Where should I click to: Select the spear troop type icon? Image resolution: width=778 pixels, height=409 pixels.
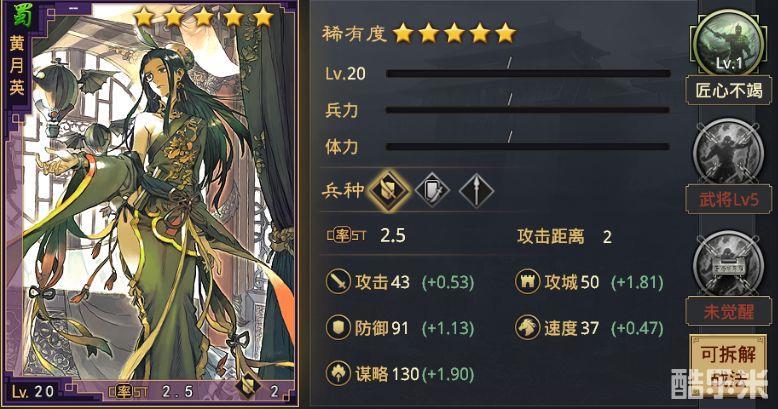[476, 191]
